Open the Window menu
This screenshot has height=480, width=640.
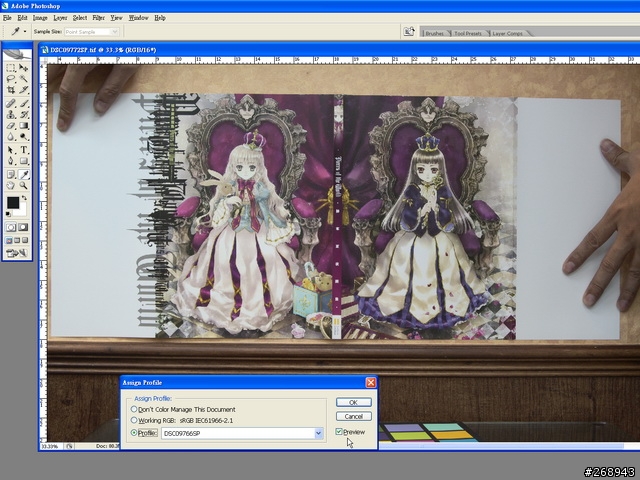click(x=138, y=18)
